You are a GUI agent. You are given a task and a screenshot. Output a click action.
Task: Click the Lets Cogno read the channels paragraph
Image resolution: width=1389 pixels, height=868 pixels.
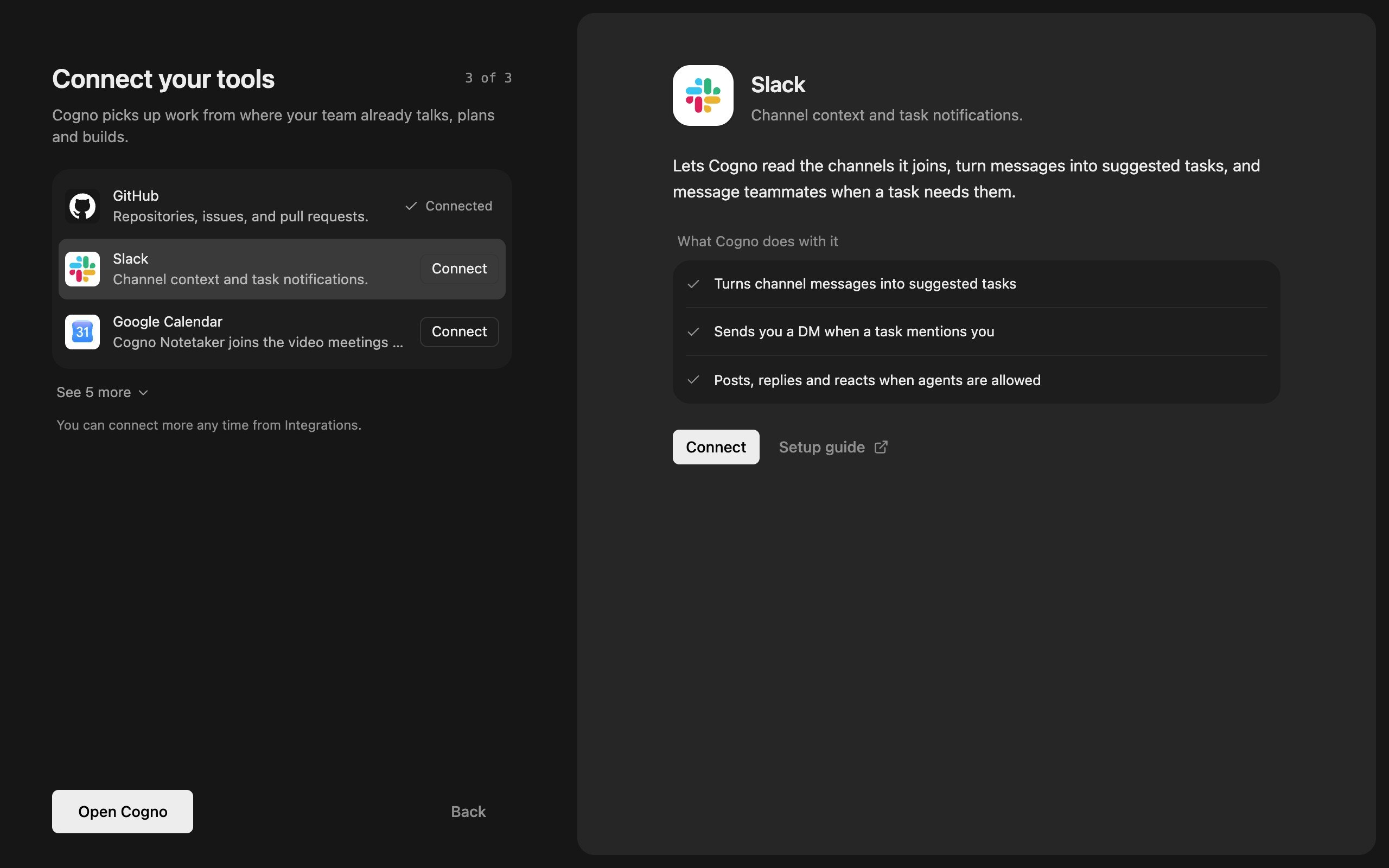click(x=966, y=178)
